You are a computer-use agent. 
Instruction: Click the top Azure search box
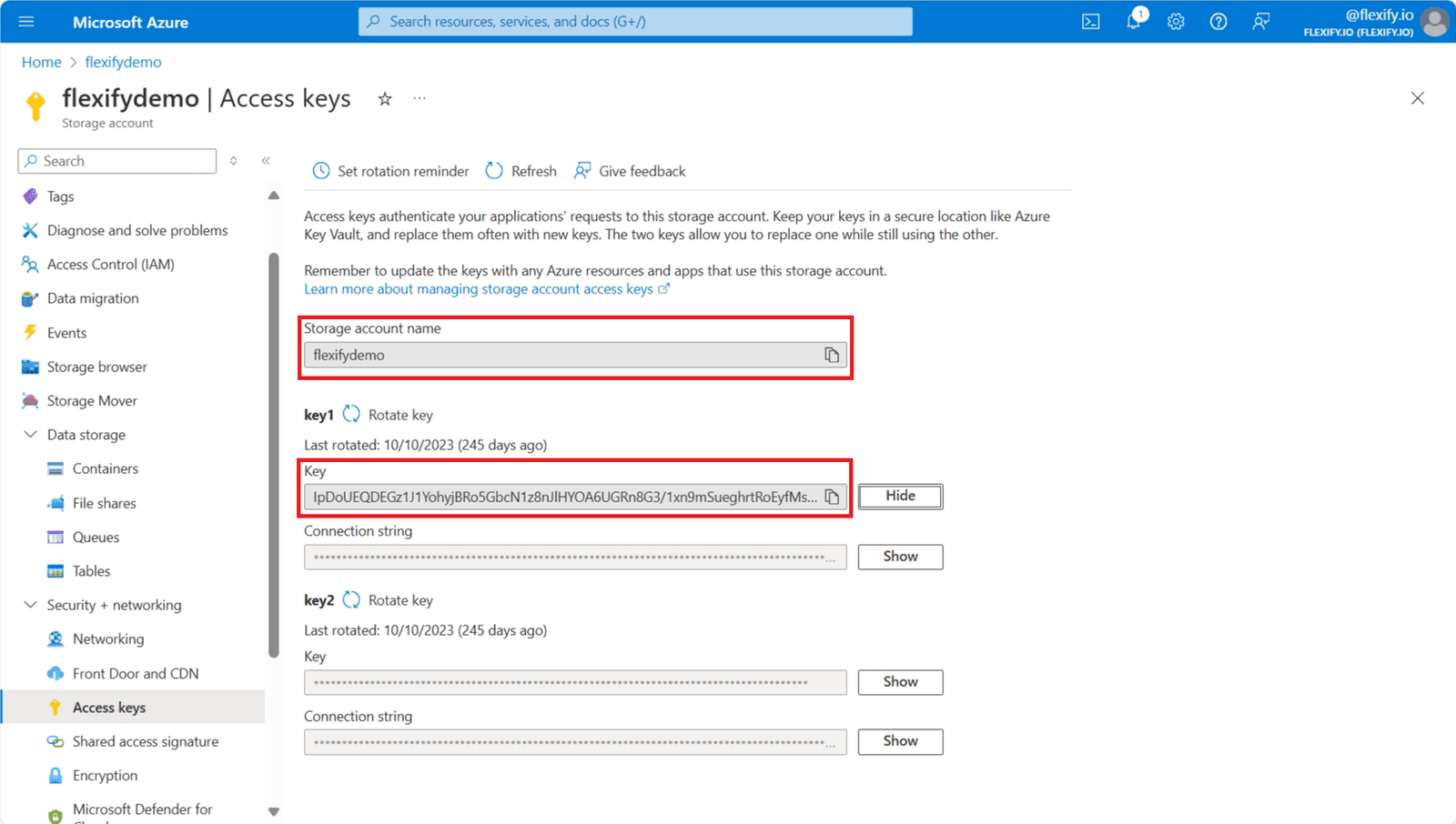635,22
